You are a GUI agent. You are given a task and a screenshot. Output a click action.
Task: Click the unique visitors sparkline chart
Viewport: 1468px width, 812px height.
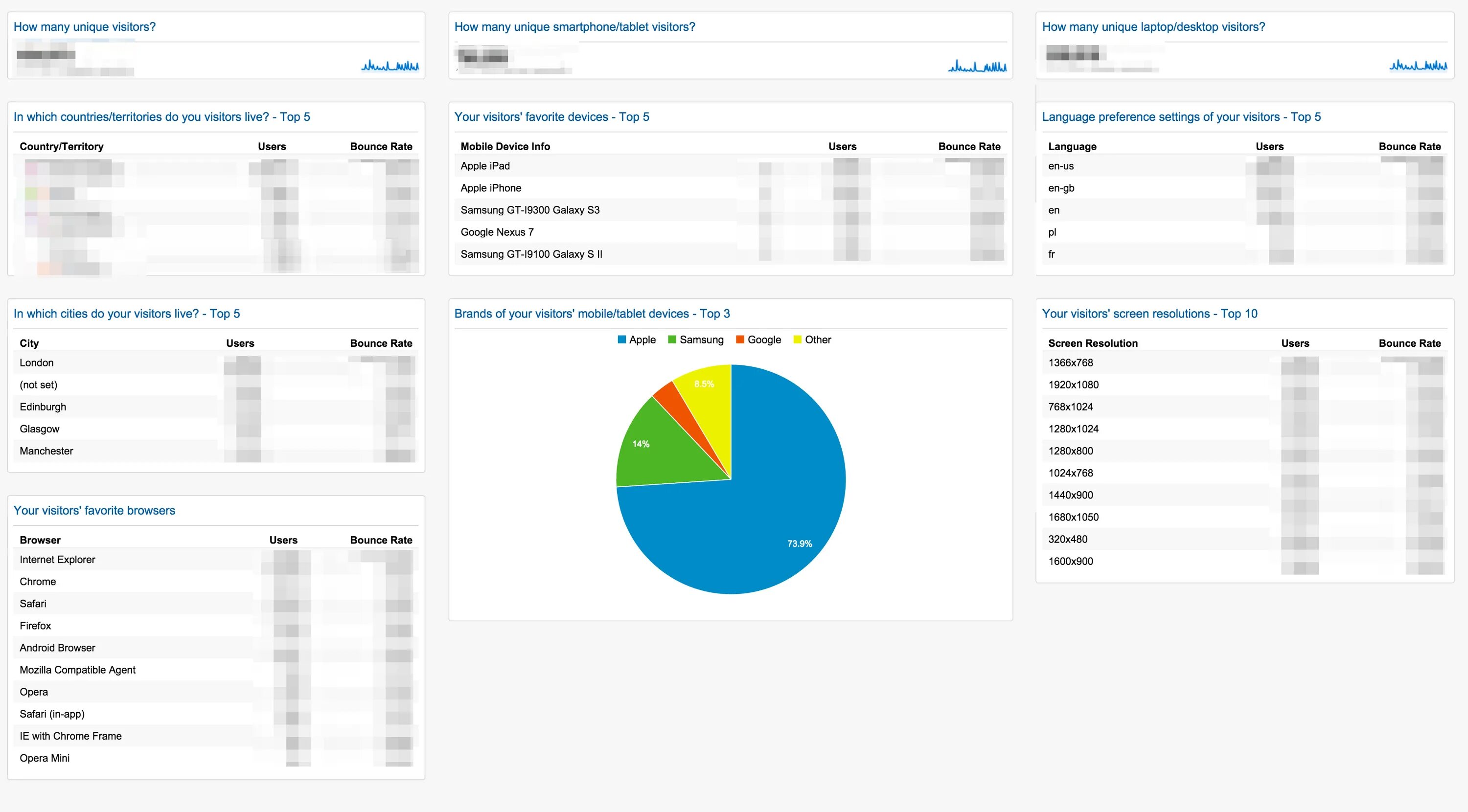click(x=390, y=66)
